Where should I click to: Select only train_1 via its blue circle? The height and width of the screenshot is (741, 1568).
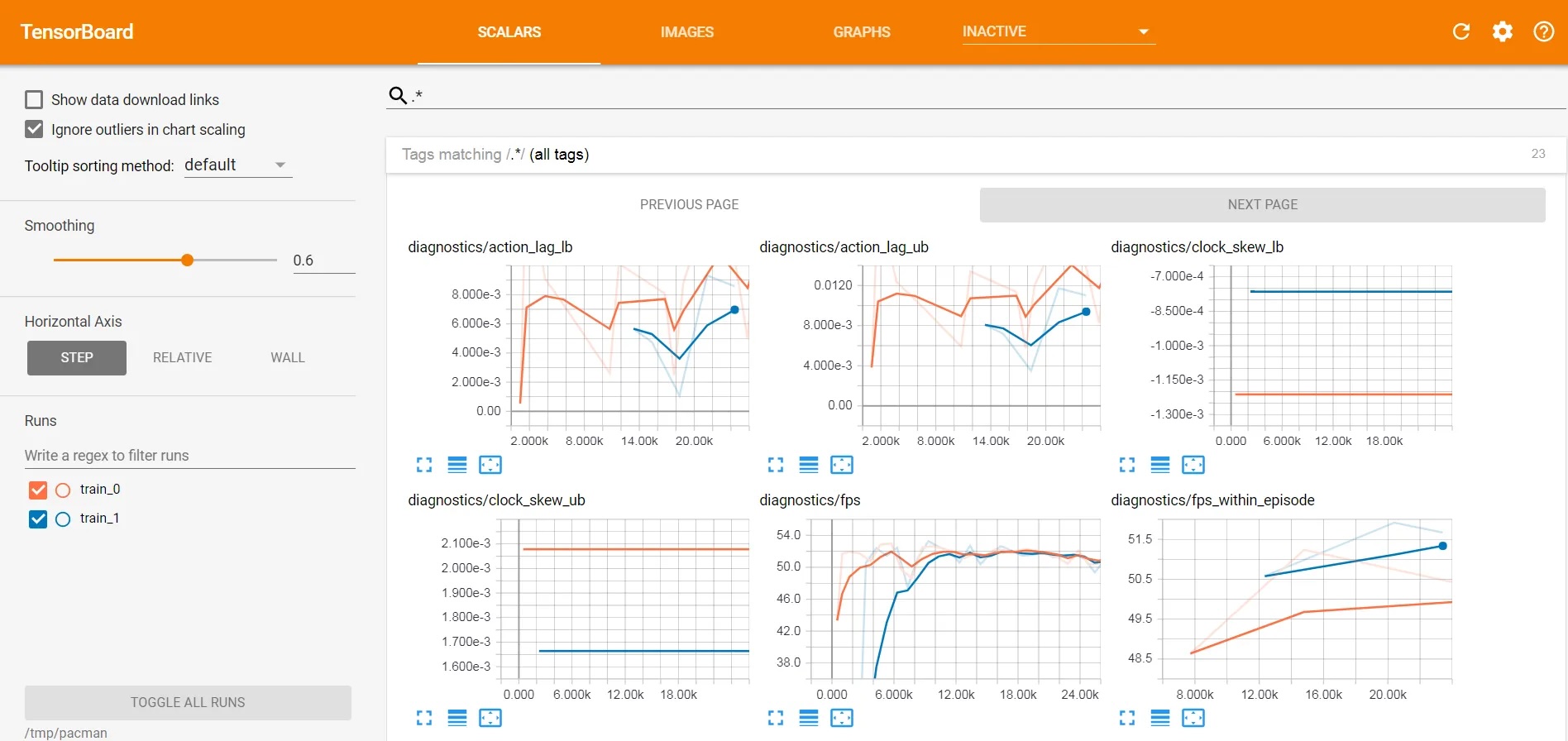click(63, 519)
